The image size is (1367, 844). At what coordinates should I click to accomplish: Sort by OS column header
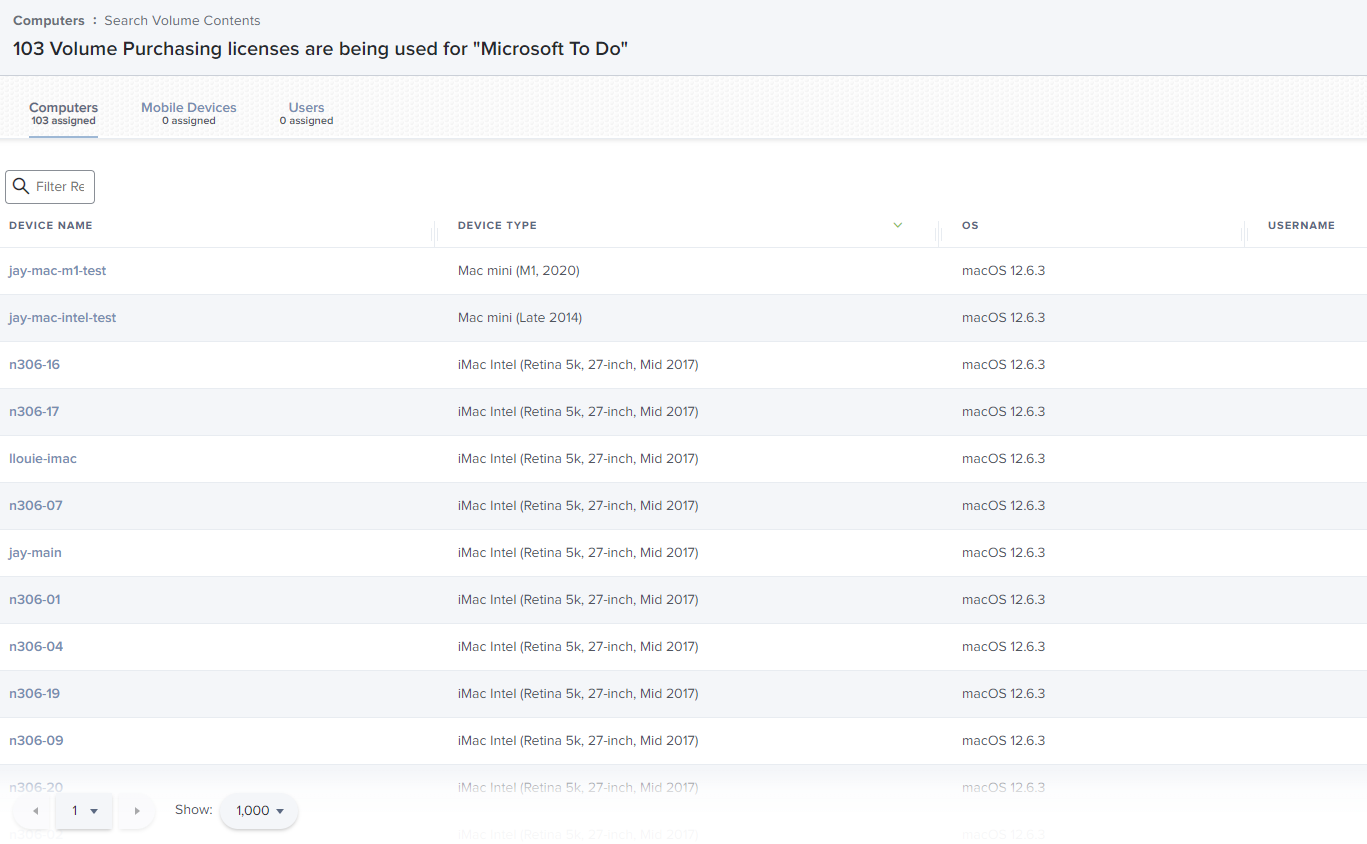[970, 225]
